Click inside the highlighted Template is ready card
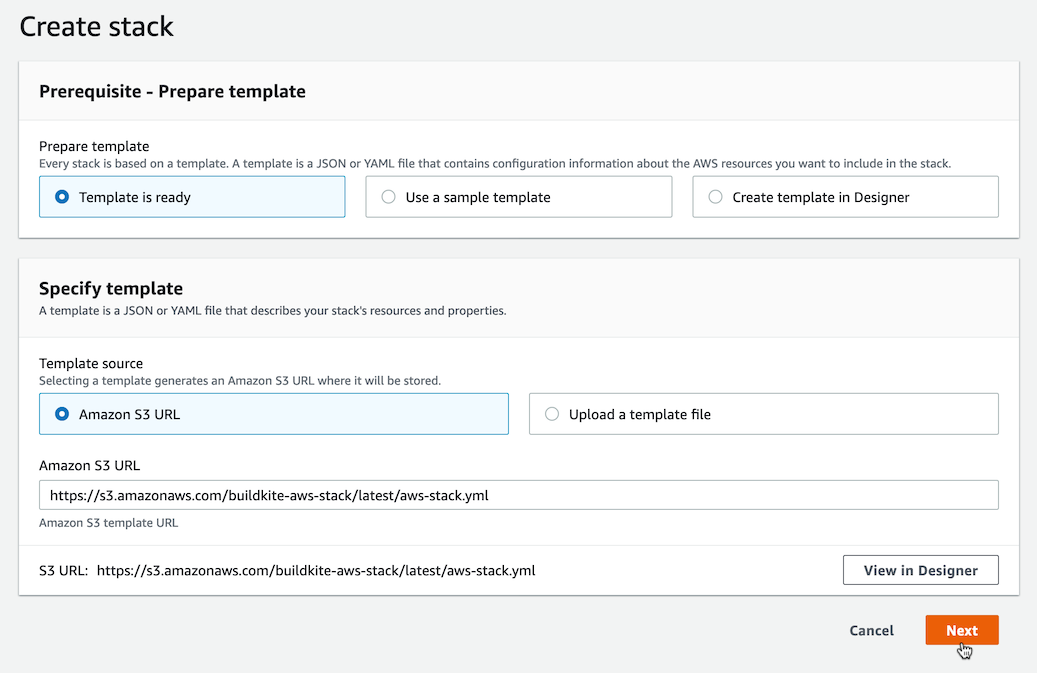The image size is (1037, 673). [x=192, y=196]
